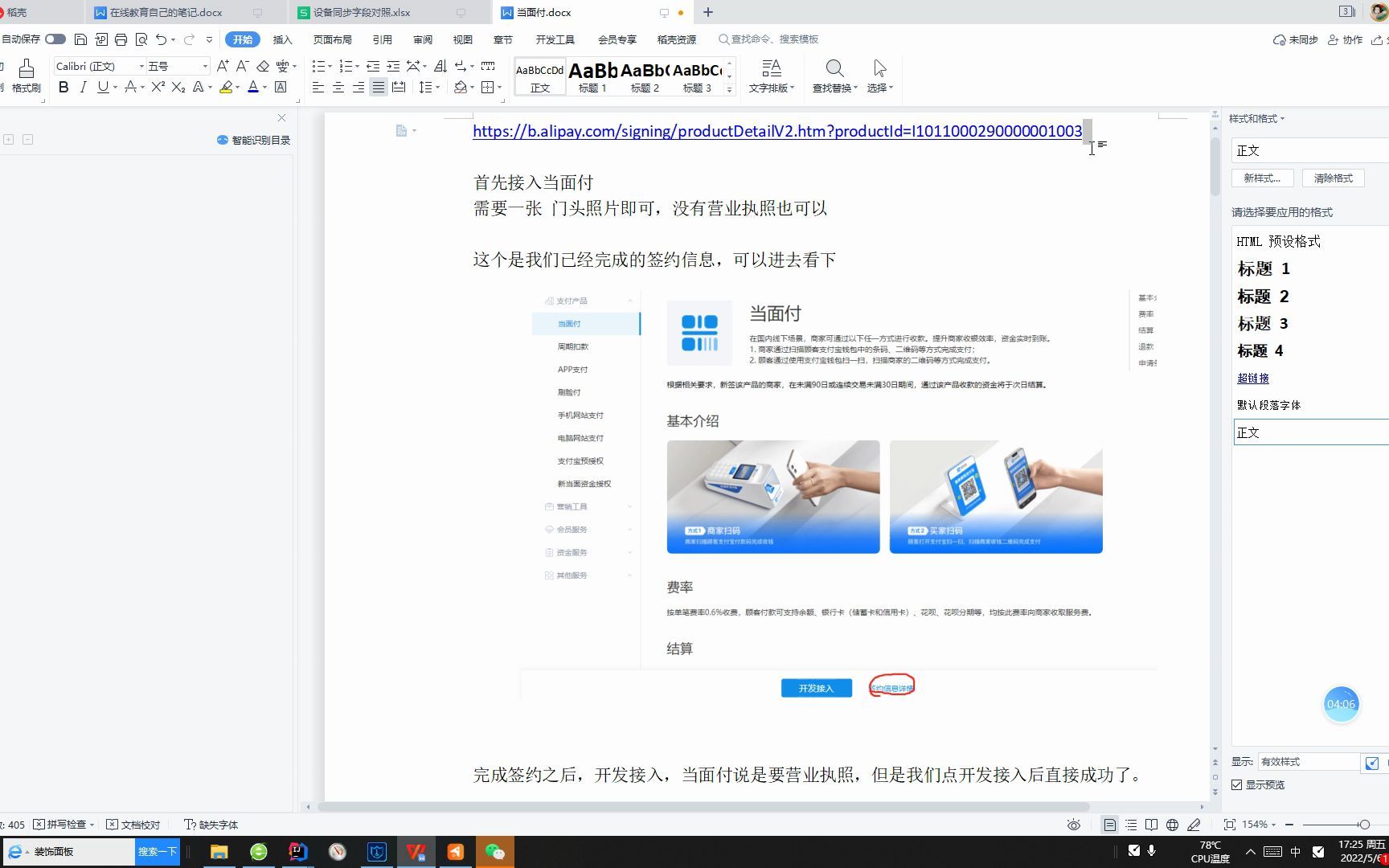The height and width of the screenshot is (868, 1389).
Task: Click the Sort icon
Action: pyautogui.click(x=440, y=66)
